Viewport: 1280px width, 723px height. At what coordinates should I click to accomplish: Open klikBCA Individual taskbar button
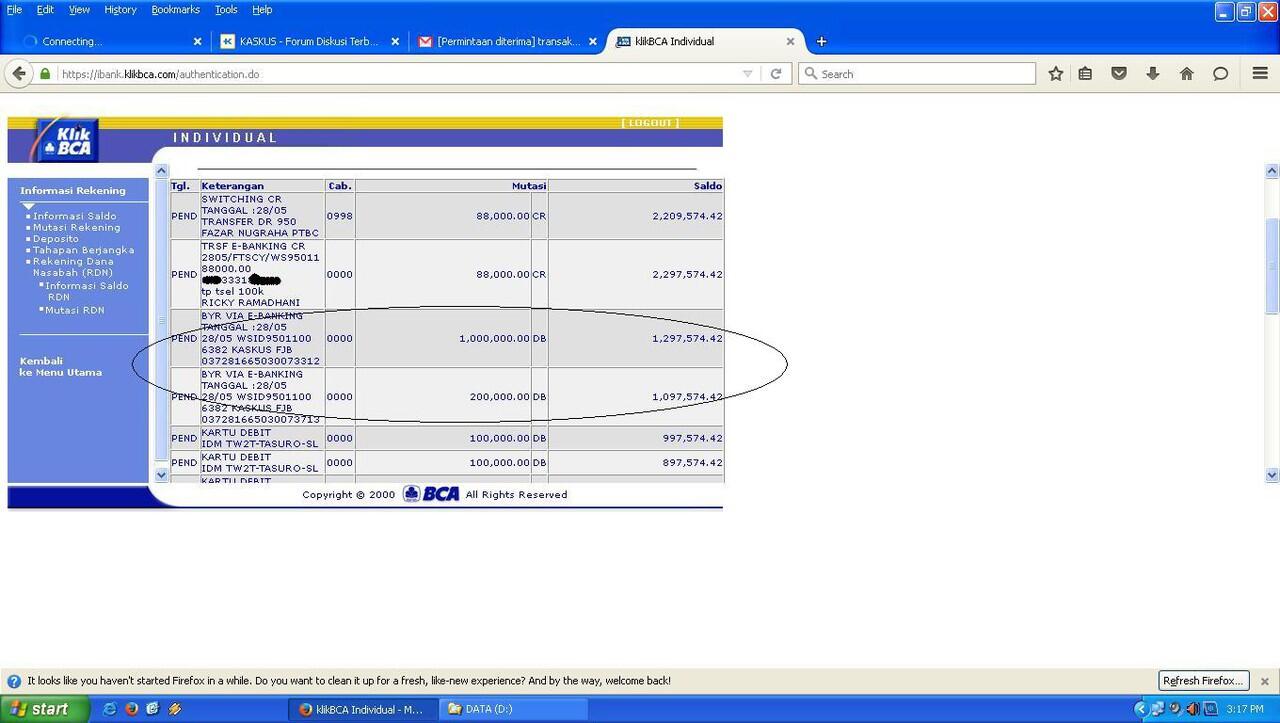363,709
